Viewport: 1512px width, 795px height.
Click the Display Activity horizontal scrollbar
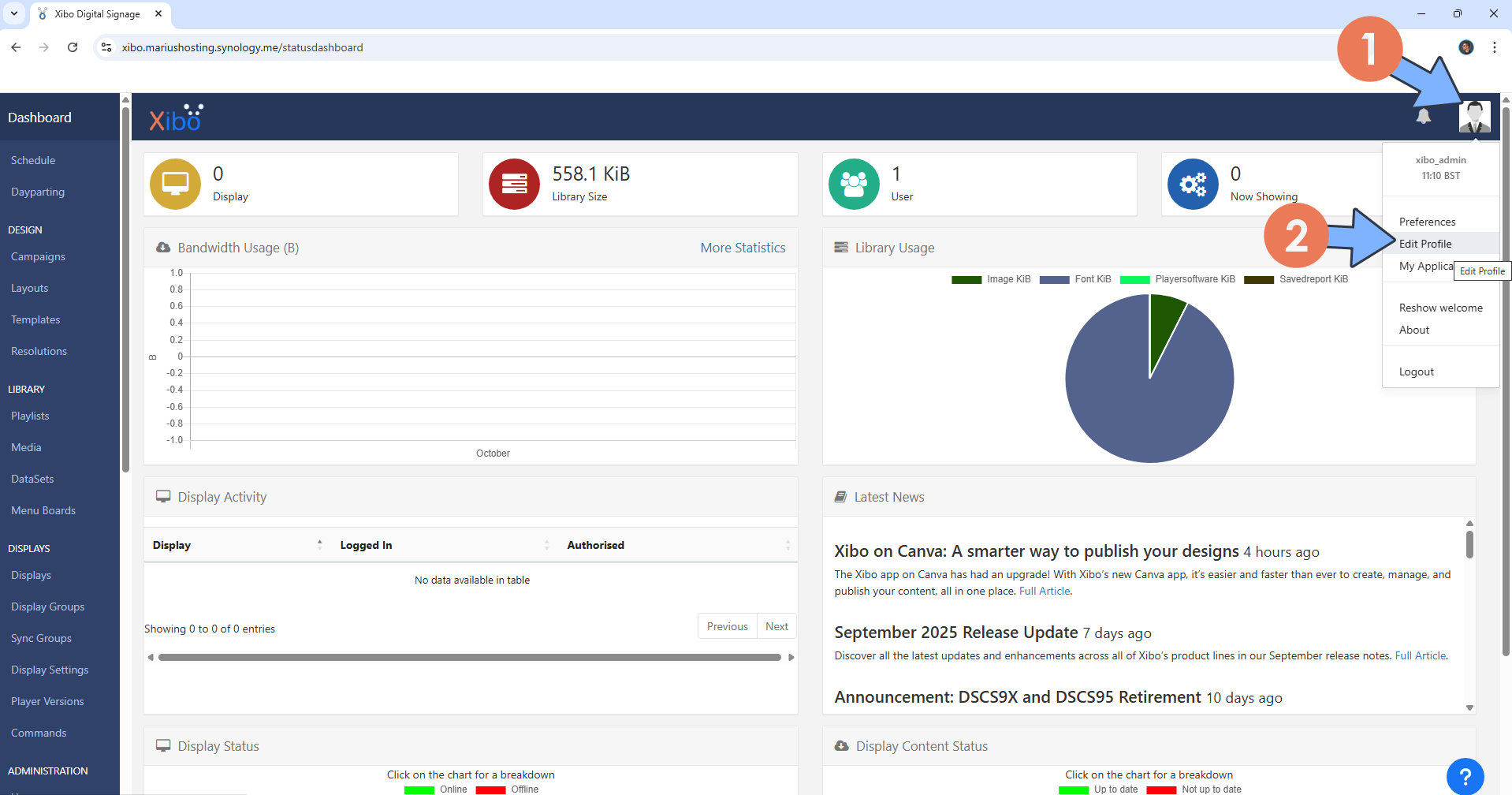coord(470,657)
